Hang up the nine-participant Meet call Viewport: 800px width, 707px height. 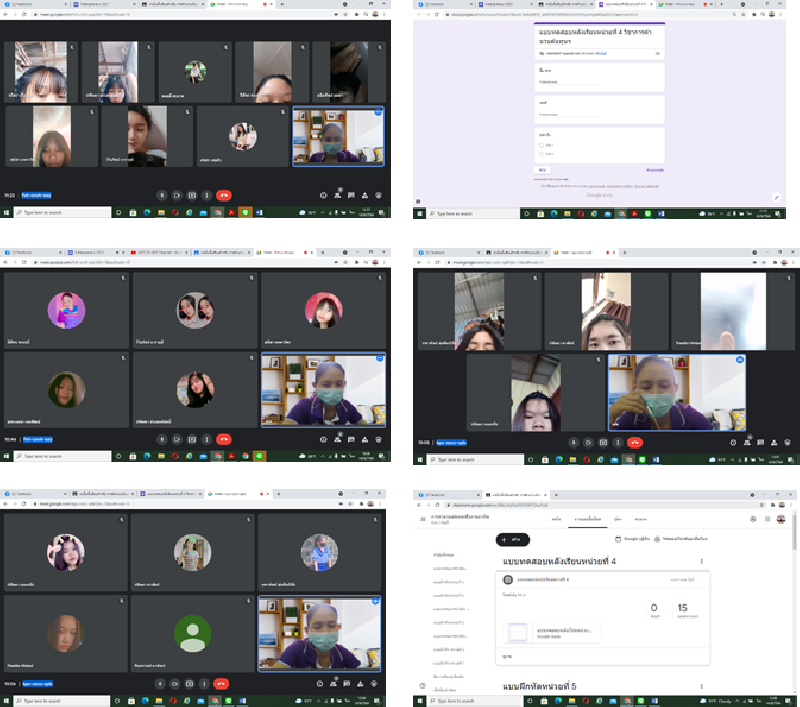pyautogui.click(x=223, y=195)
